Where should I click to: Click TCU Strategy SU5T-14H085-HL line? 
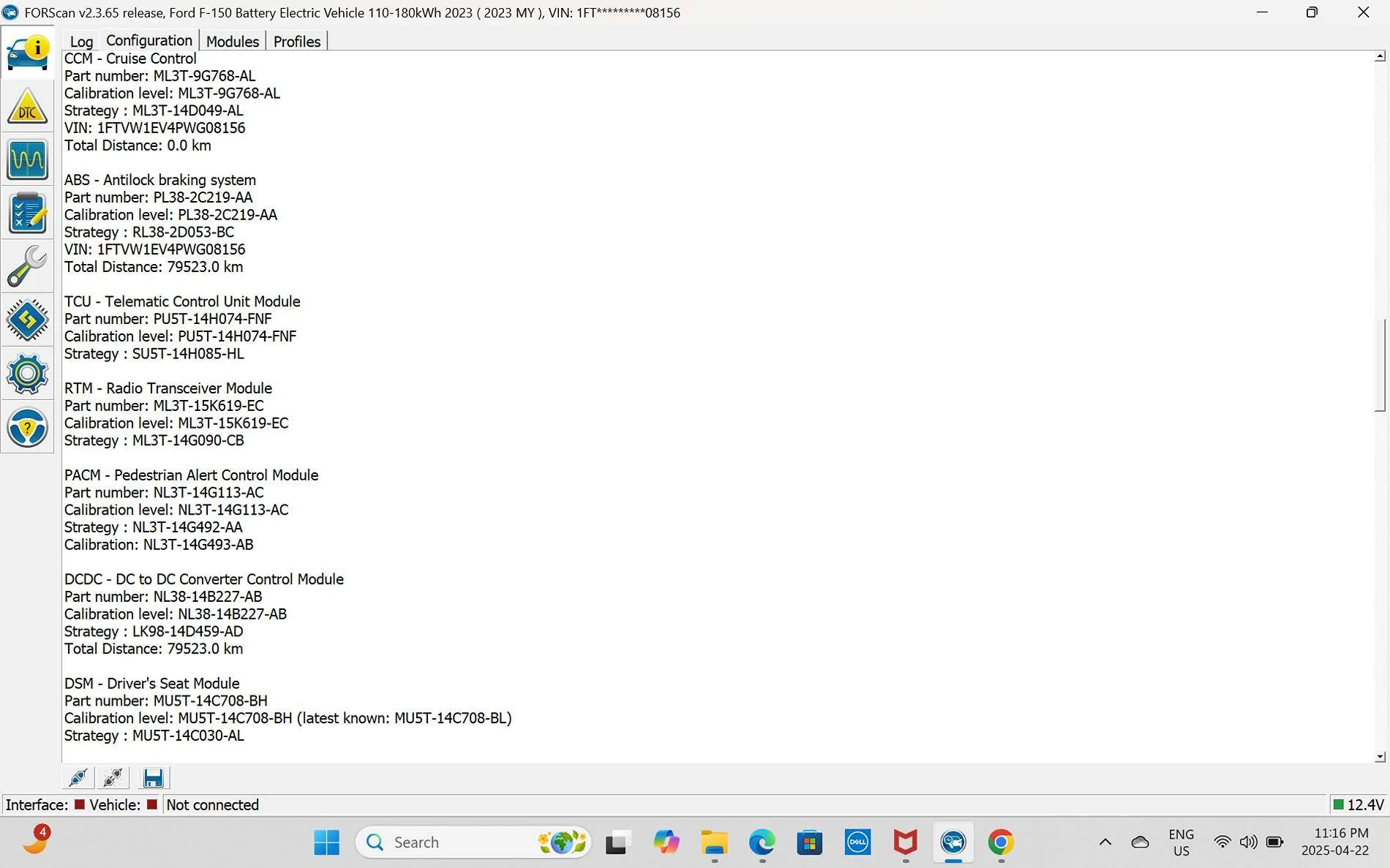(154, 354)
